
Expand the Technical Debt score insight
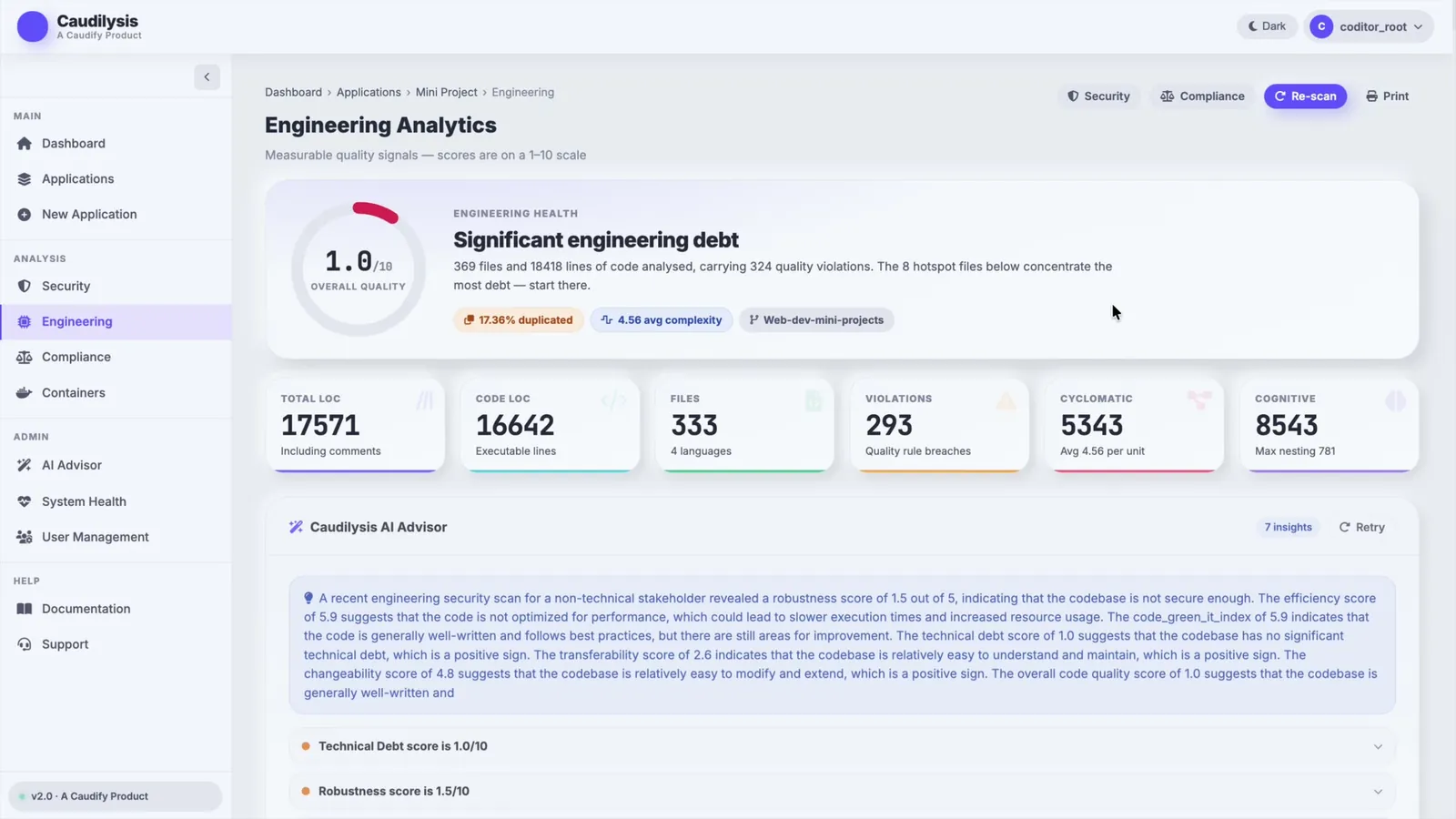842,746
